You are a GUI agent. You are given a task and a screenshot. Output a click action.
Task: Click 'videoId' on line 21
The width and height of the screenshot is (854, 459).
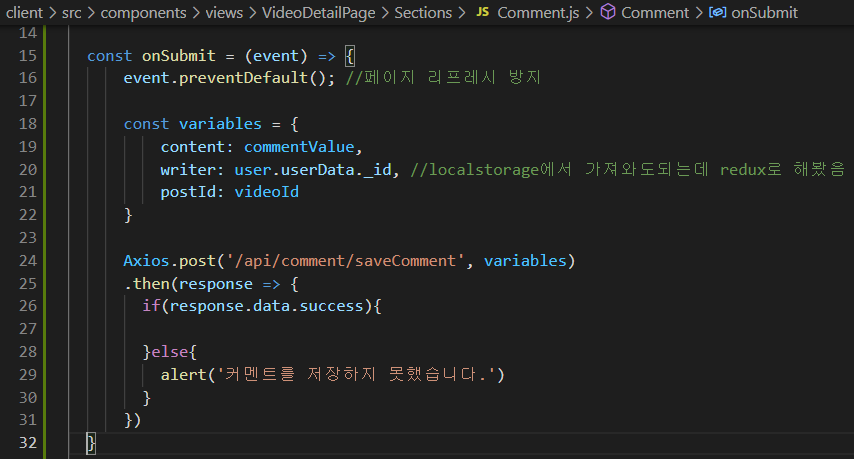[x=267, y=192]
